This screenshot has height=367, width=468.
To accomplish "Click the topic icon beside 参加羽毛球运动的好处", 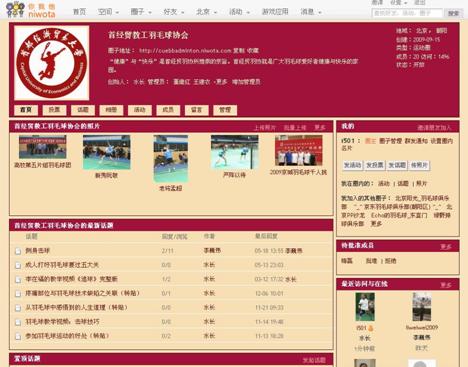I will point(18,337).
